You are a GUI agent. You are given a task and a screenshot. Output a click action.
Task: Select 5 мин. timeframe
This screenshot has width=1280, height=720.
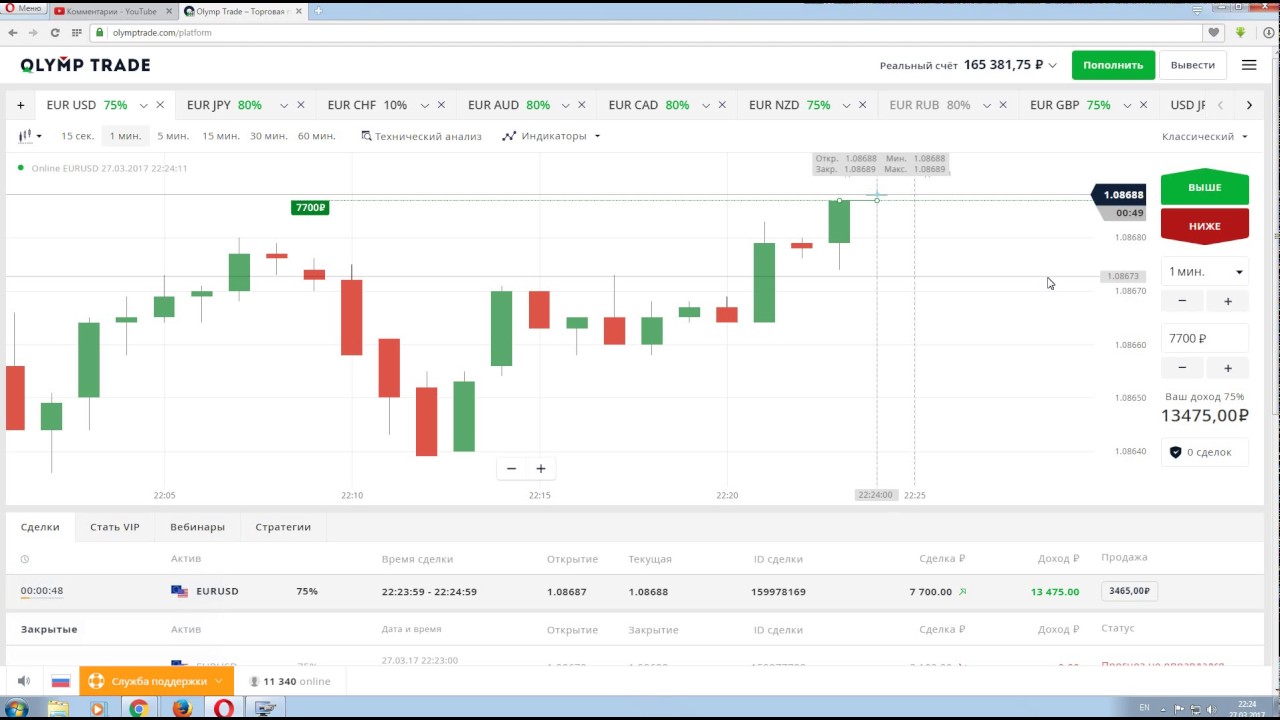point(173,136)
